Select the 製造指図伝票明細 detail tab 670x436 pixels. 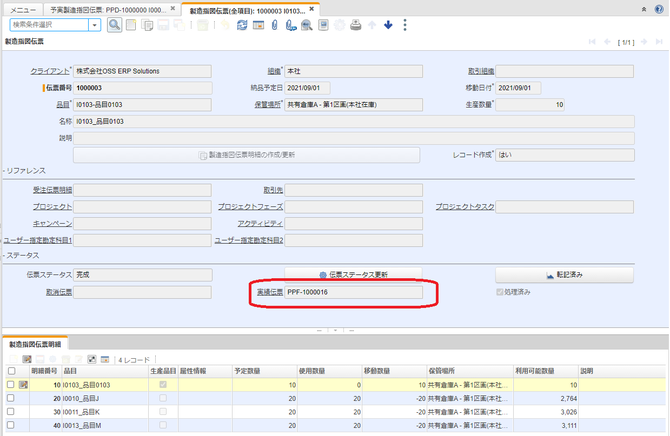(35, 344)
